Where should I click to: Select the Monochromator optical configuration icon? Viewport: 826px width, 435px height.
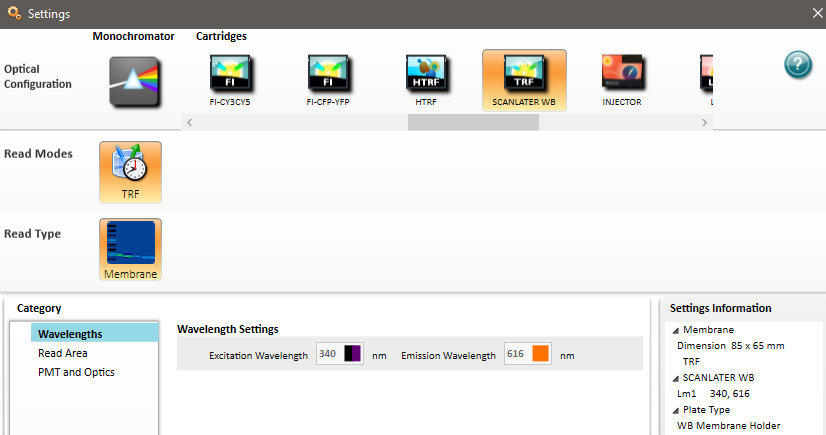point(134,82)
